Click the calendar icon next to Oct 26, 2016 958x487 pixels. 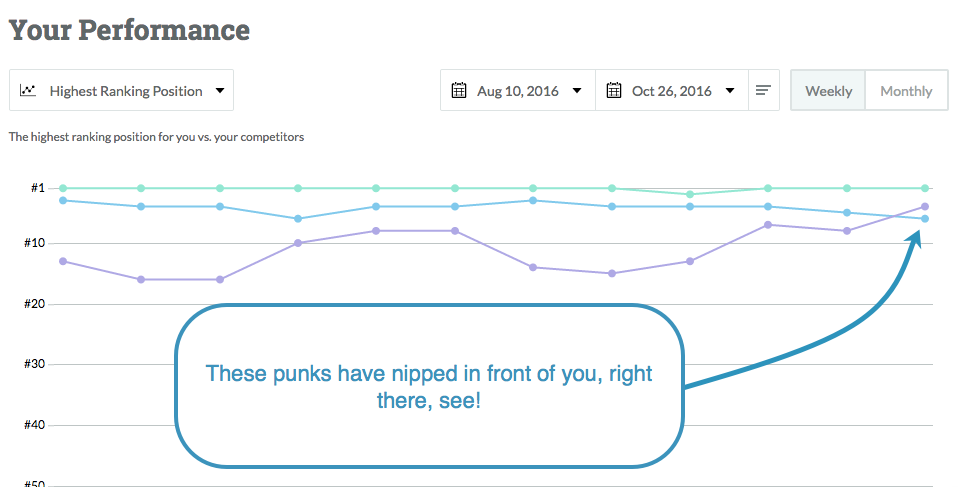tap(614, 90)
